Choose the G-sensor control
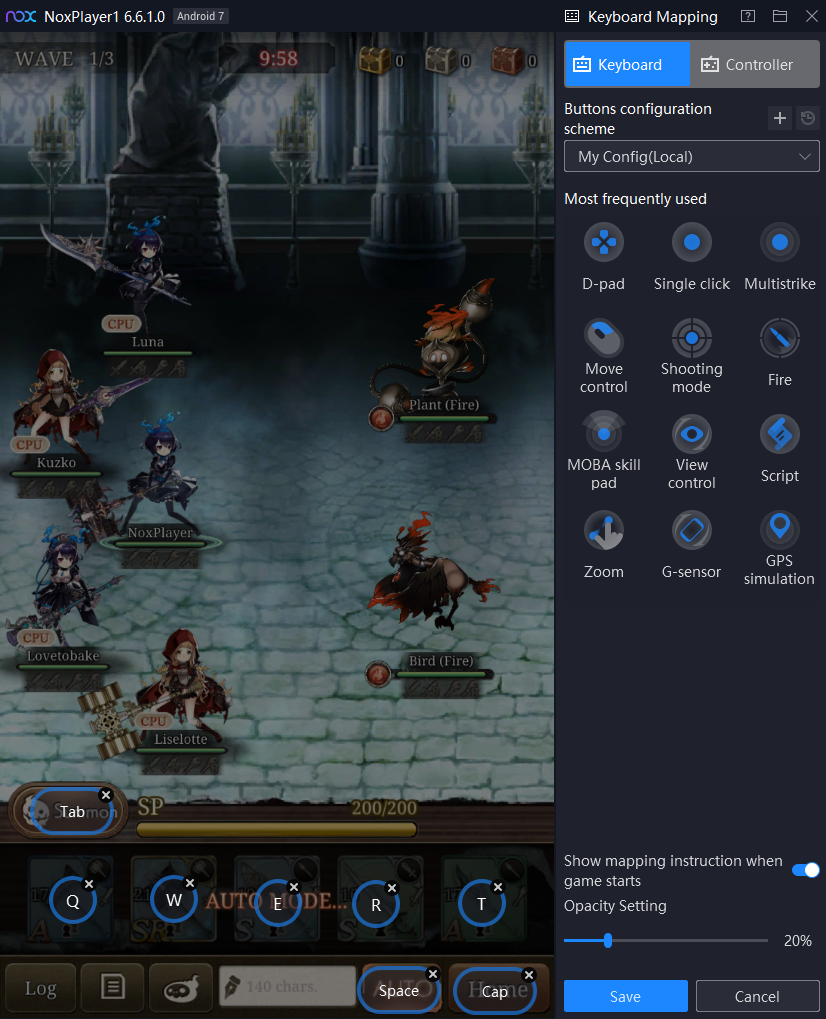Viewport: 826px width, 1019px height. pyautogui.click(x=691, y=530)
